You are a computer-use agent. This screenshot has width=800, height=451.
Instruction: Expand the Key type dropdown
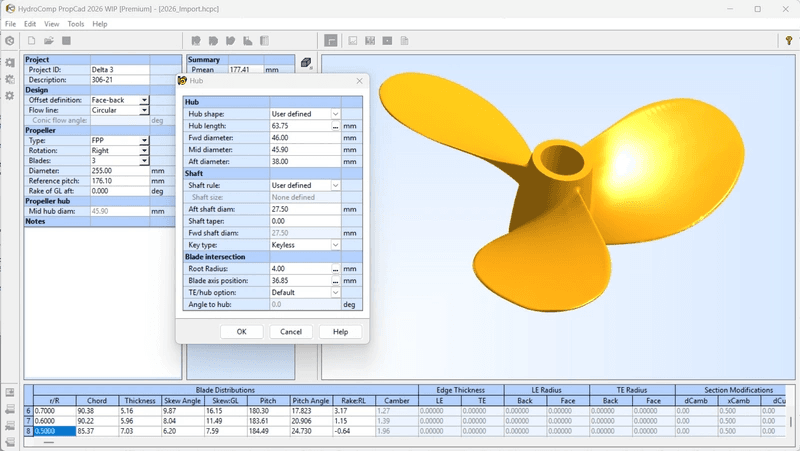click(335, 245)
